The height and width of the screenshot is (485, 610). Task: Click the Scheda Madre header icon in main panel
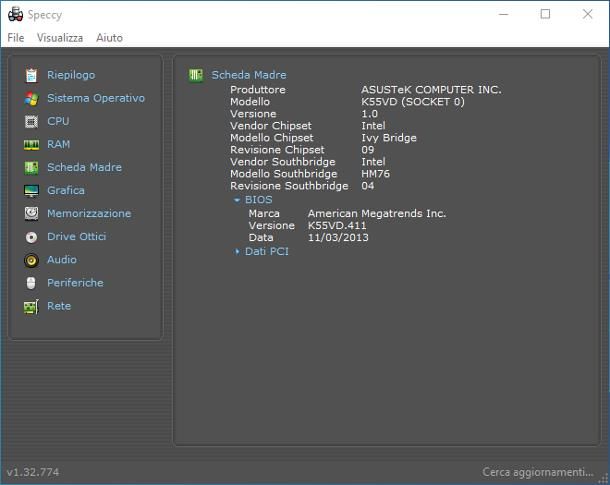196,75
